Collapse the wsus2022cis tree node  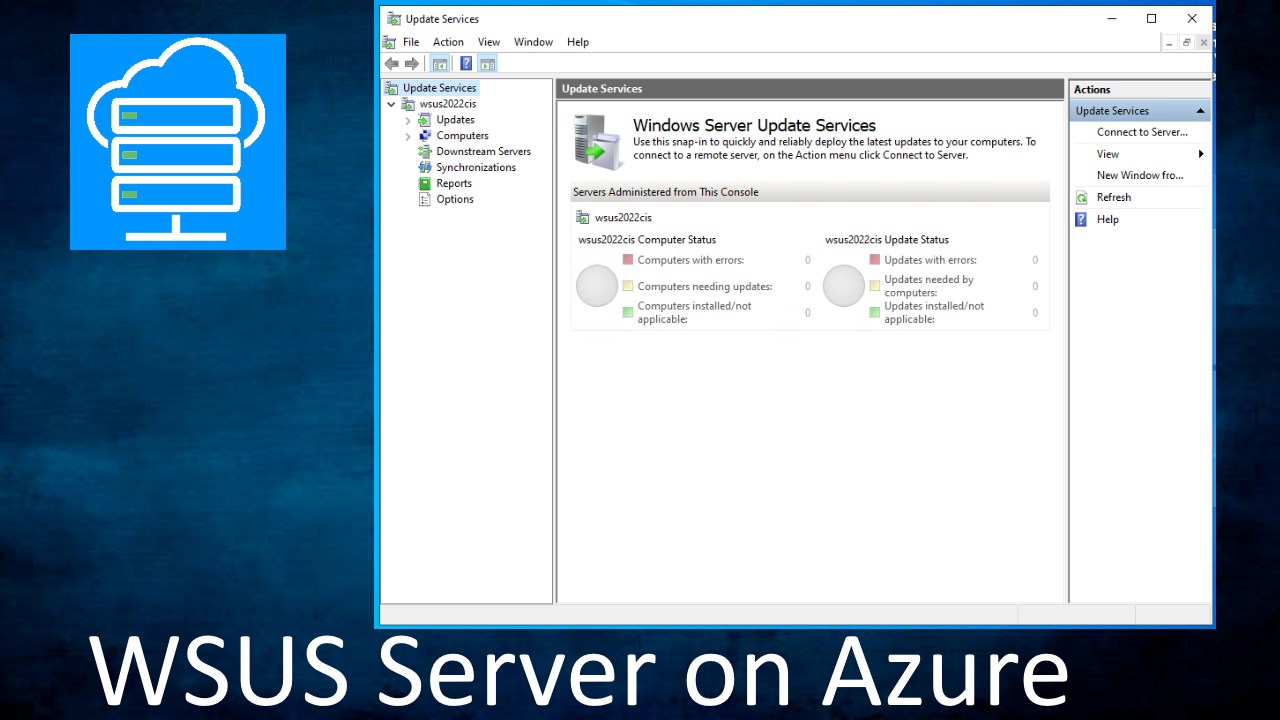[391, 104]
